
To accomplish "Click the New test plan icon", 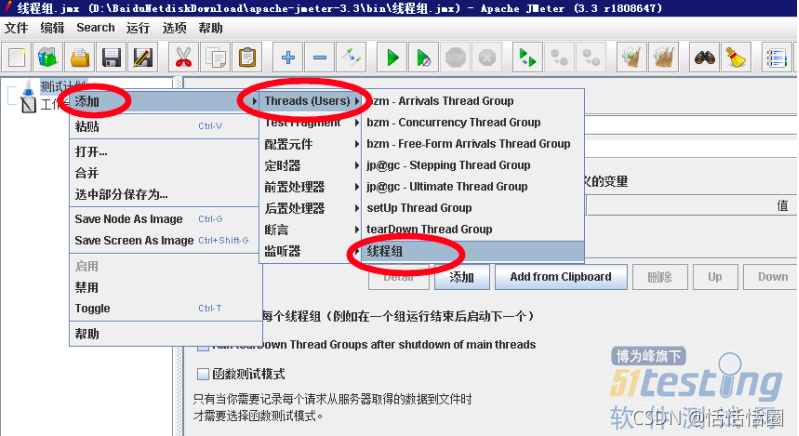I will pos(16,58).
